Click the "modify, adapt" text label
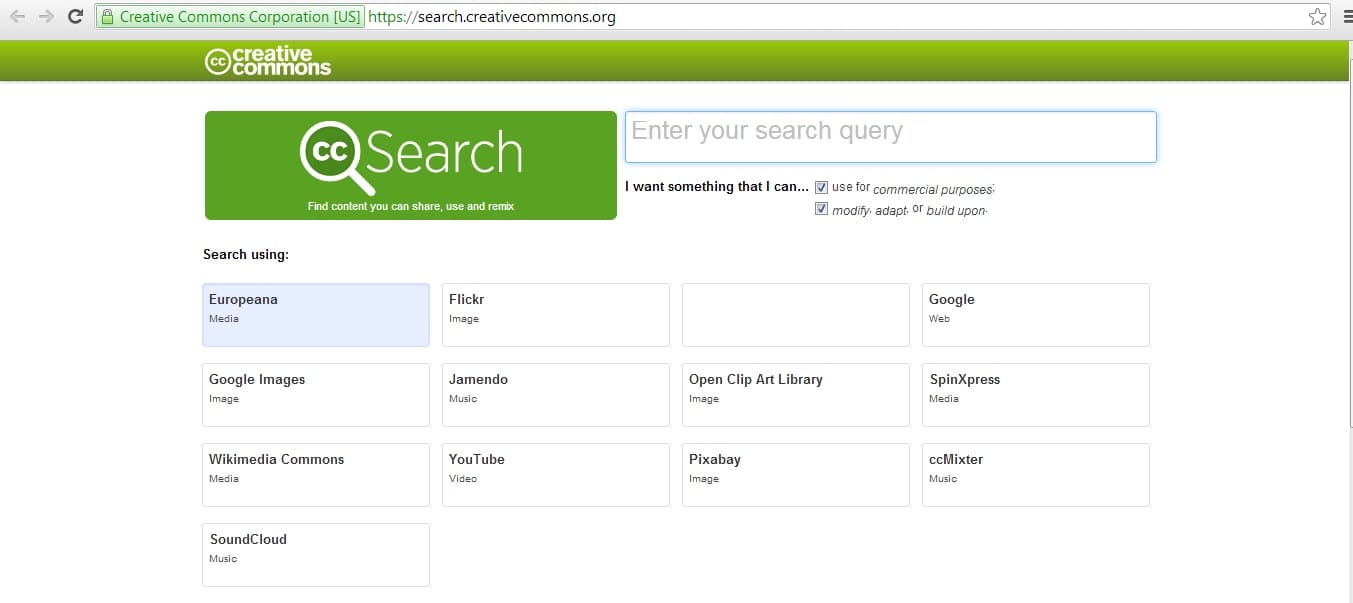The width and height of the screenshot is (1353, 603). pos(870,211)
